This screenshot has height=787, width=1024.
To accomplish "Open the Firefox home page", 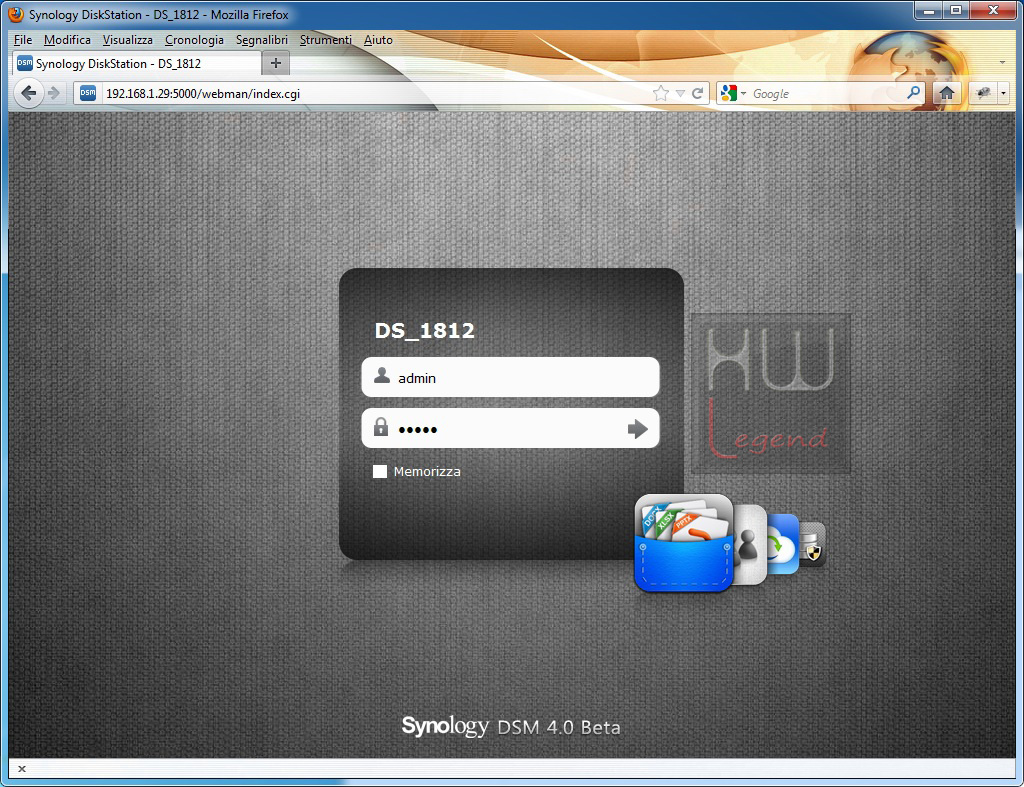I will click(946, 93).
